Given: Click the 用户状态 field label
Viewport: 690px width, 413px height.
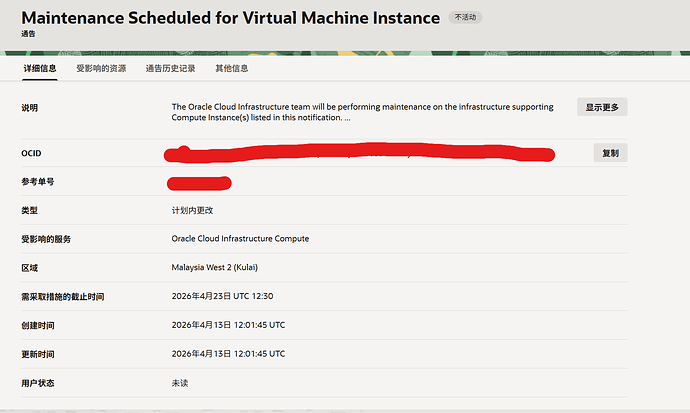Looking at the screenshot, I should point(38,383).
